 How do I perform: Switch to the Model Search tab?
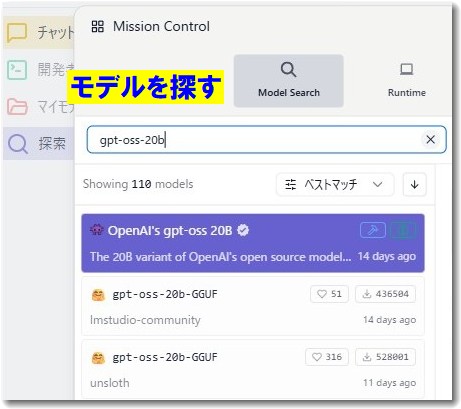[289, 81]
